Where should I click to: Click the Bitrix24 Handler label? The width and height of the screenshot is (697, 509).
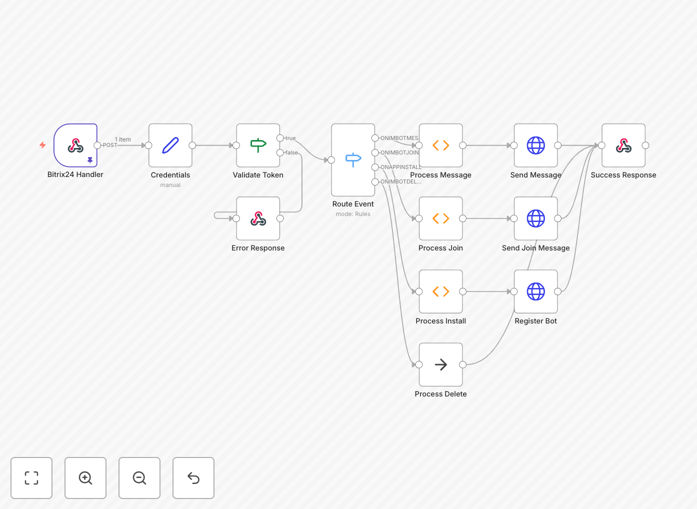pos(75,175)
